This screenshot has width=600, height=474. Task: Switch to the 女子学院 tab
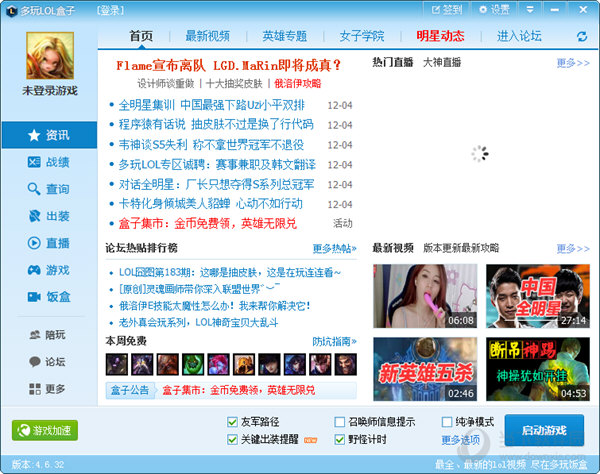pyautogui.click(x=362, y=36)
